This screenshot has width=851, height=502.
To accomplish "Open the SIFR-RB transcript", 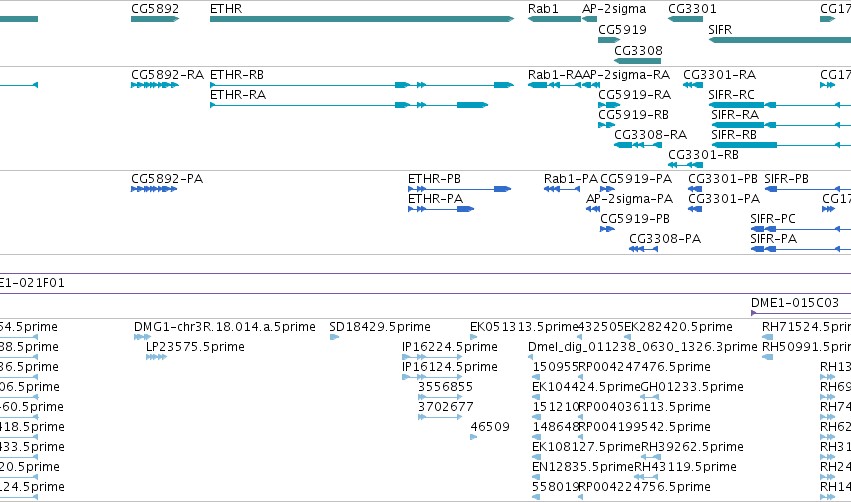I will coord(781,145).
